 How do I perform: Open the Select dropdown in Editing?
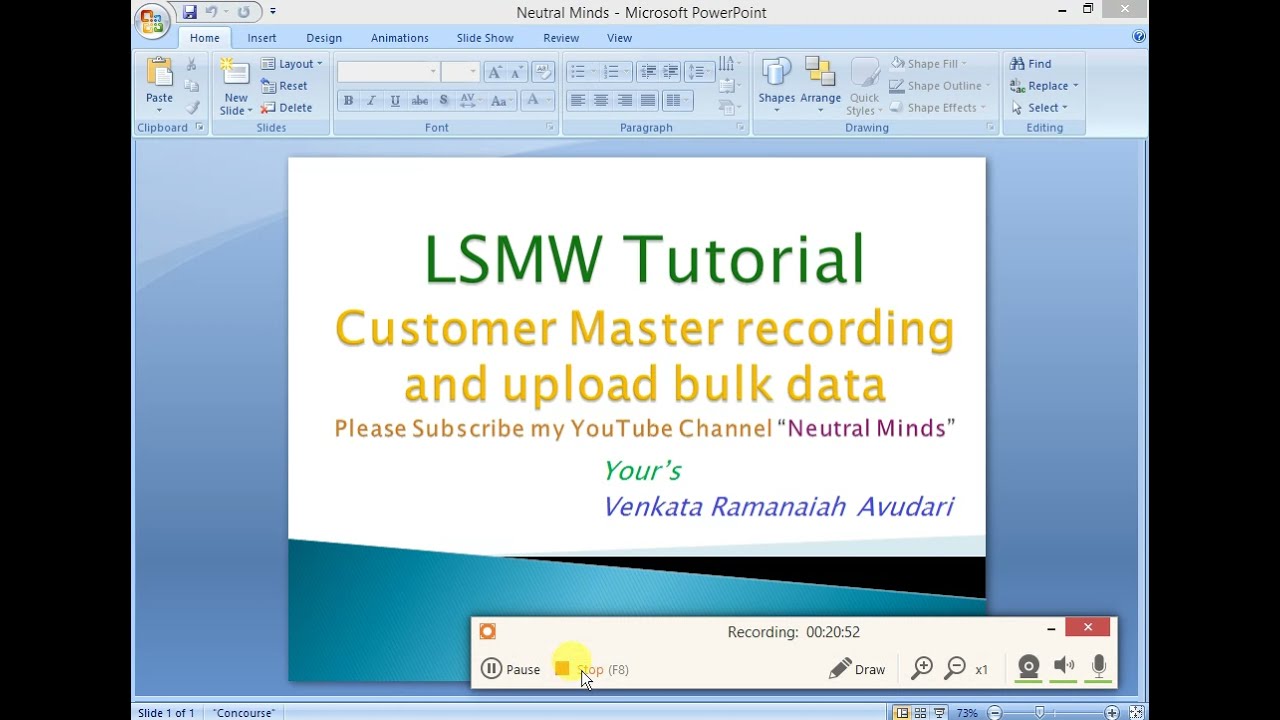1039,108
